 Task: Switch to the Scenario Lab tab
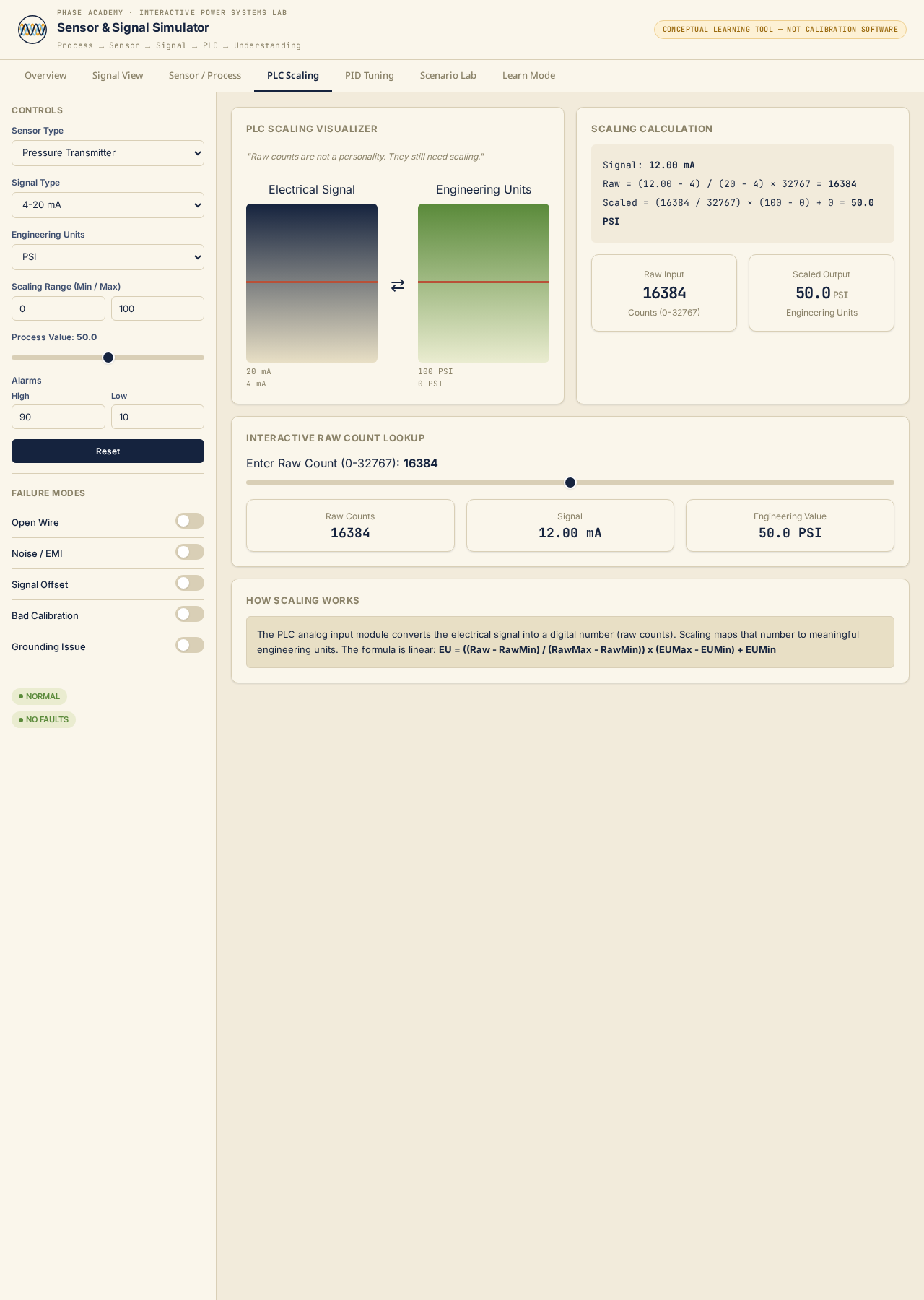click(448, 76)
